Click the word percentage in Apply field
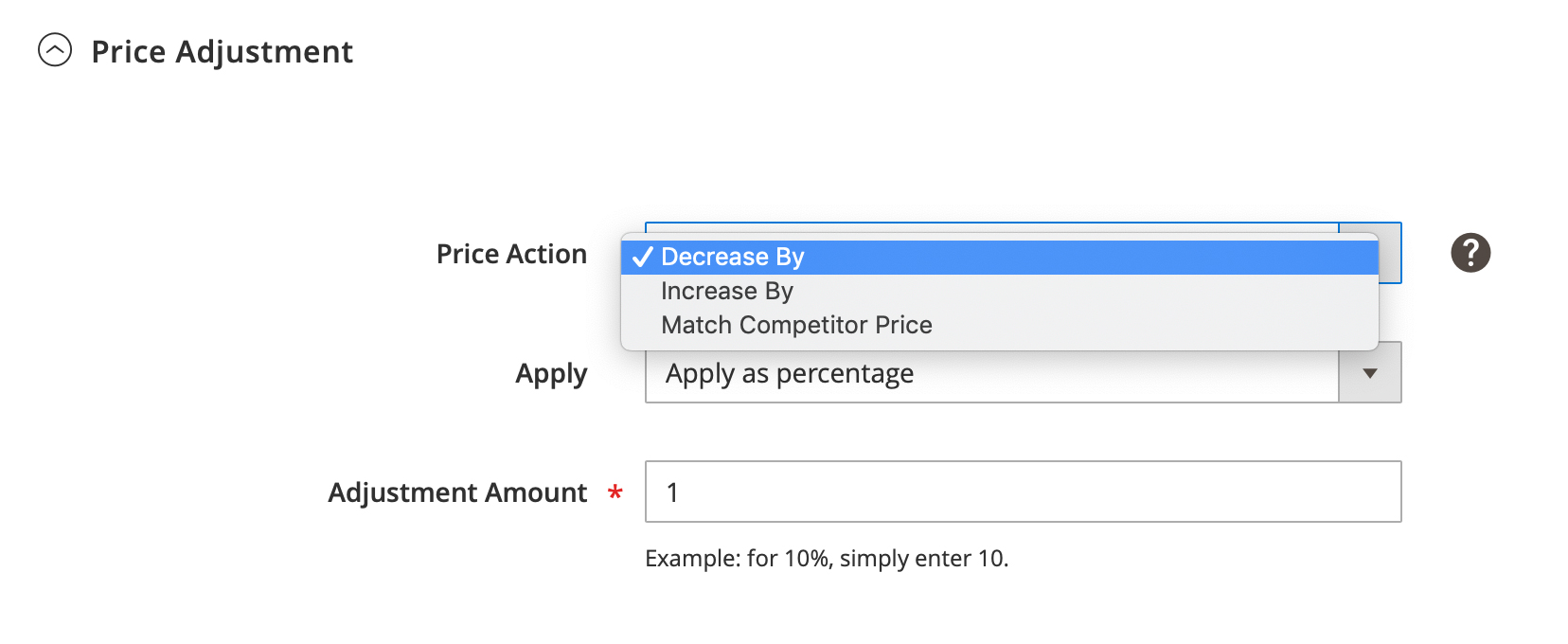1568x644 pixels. (845, 374)
